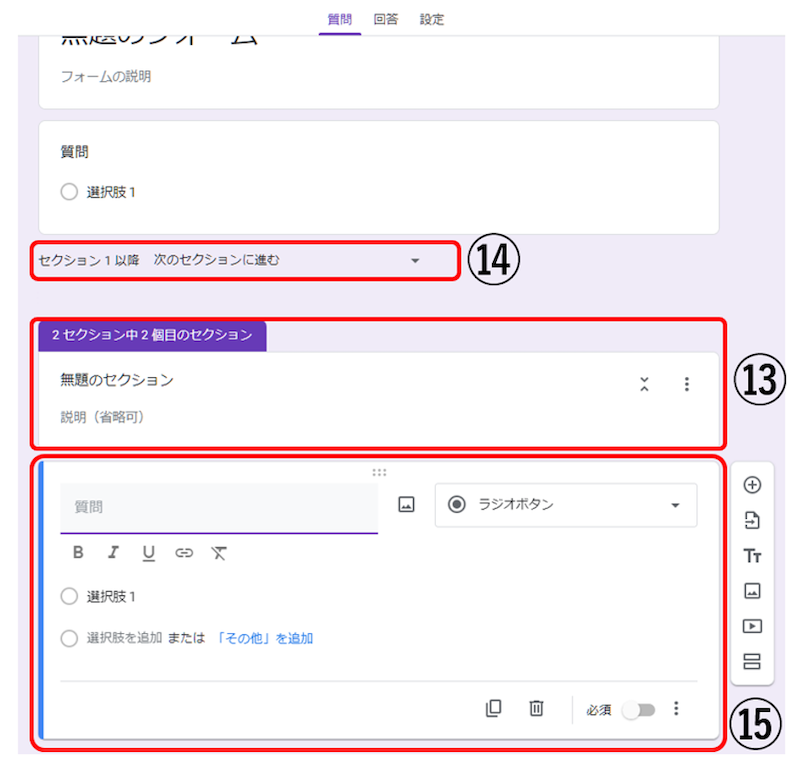Open the 次のセクションに進む dropdown
804x770 pixels.
tap(416, 261)
